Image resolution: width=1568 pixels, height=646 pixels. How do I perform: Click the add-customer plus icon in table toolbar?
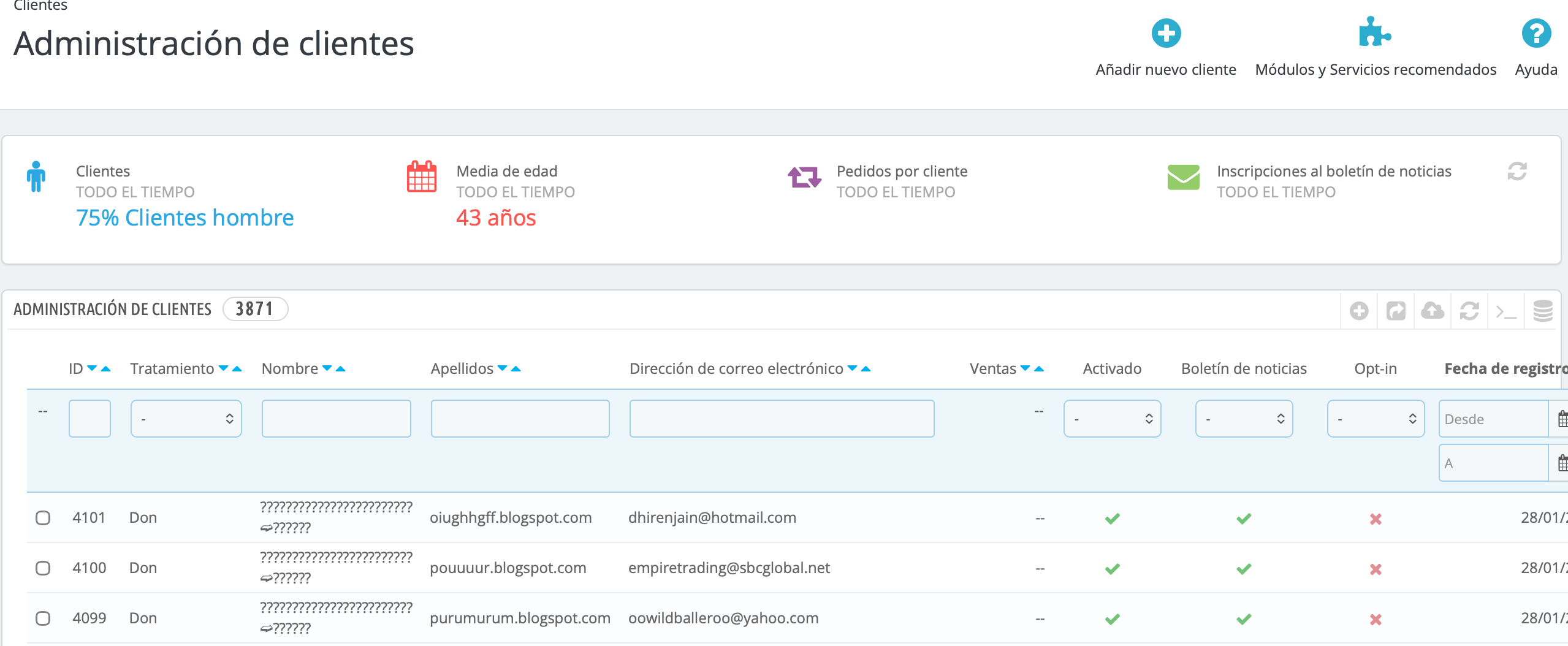(x=1358, y=311)
